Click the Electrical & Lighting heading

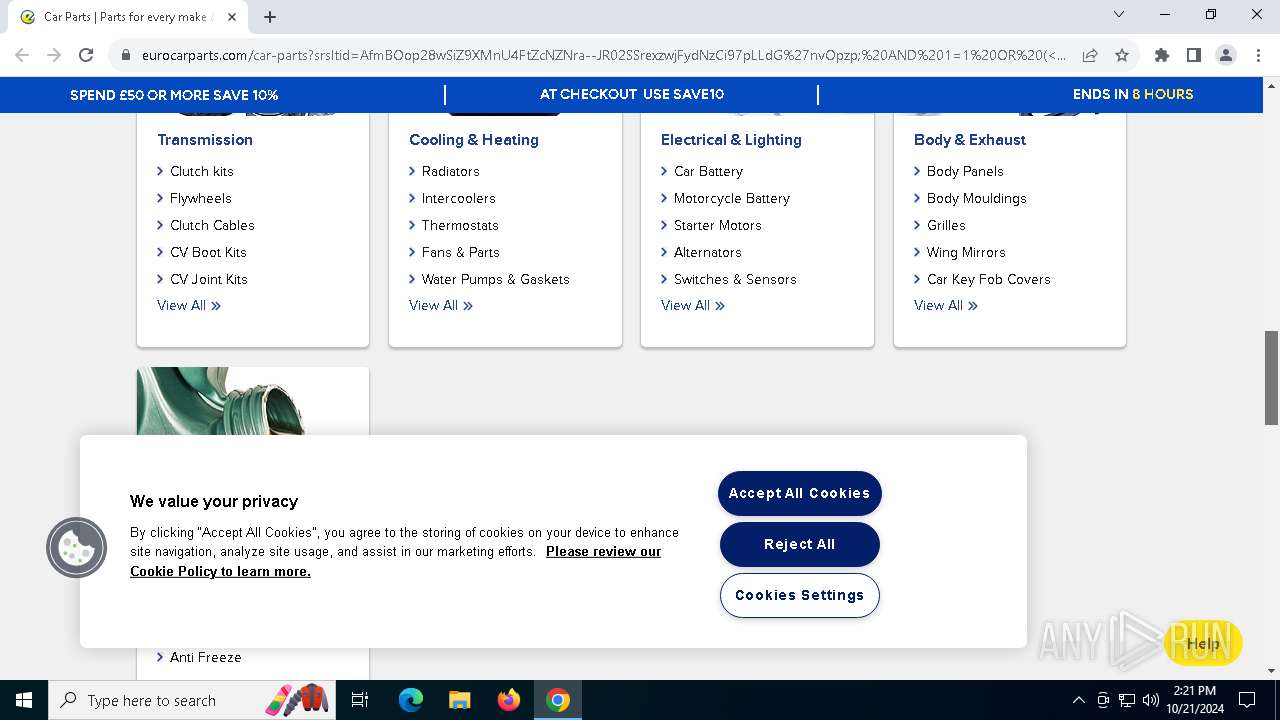click(x=731, y=140)
